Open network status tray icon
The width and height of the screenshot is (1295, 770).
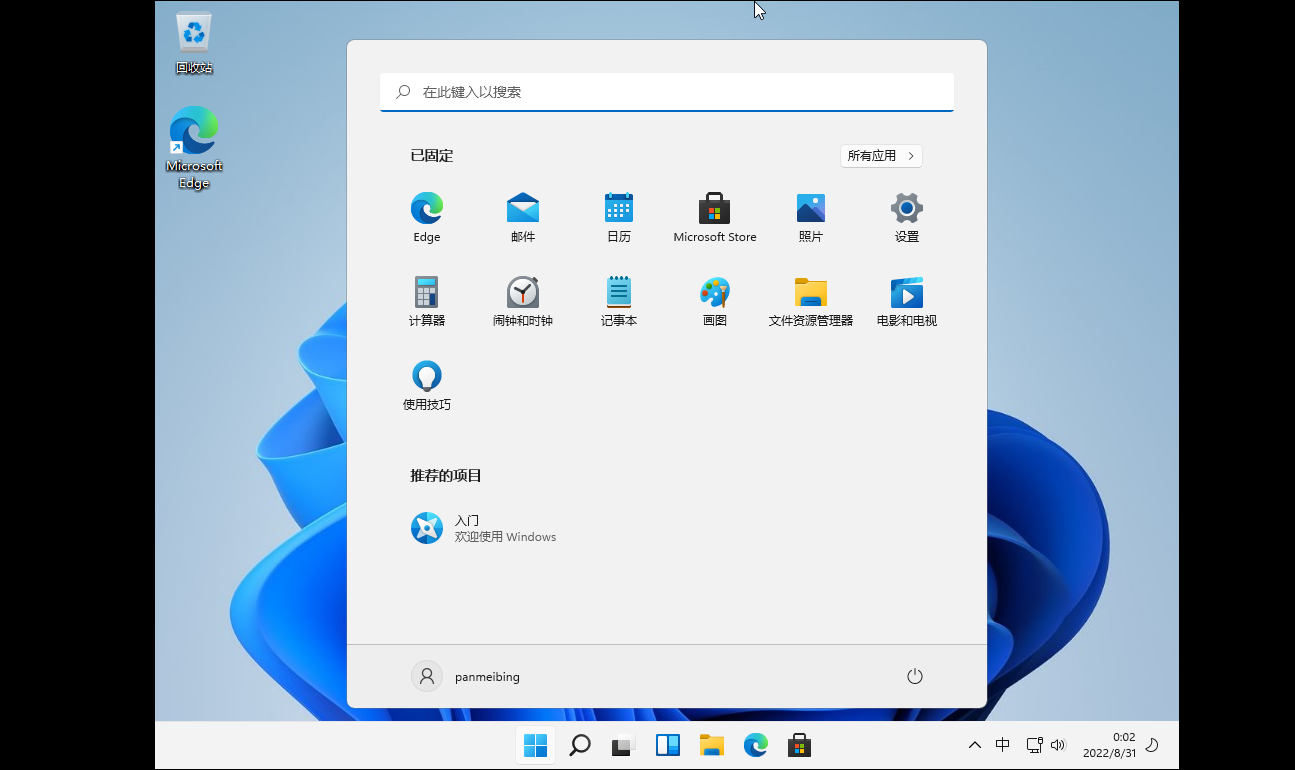tap(1034, 745)
